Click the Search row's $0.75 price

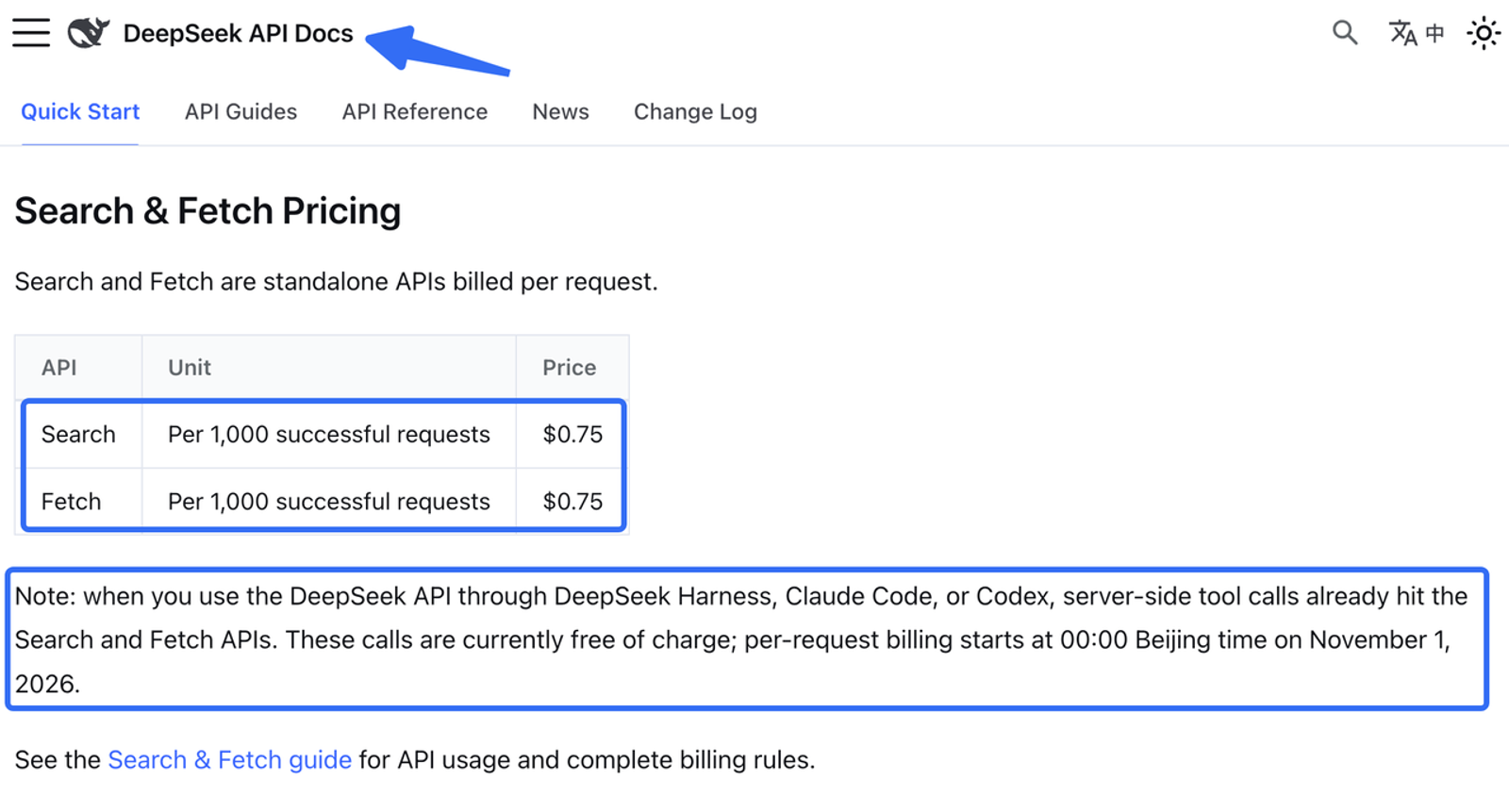point(572,435)
